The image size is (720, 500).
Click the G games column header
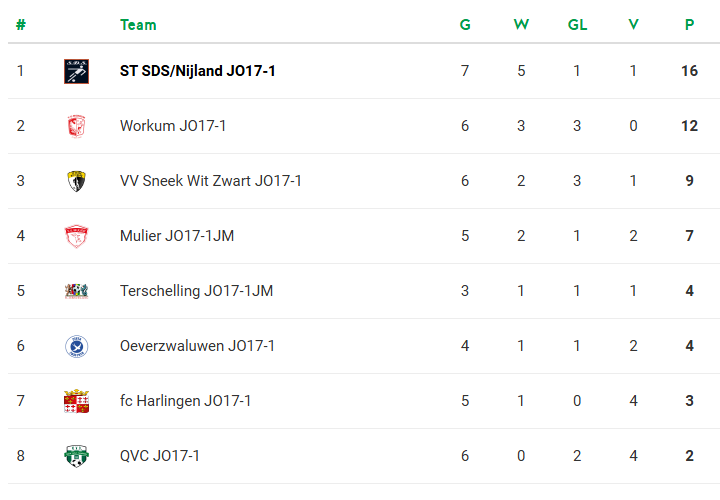point(465,25)
